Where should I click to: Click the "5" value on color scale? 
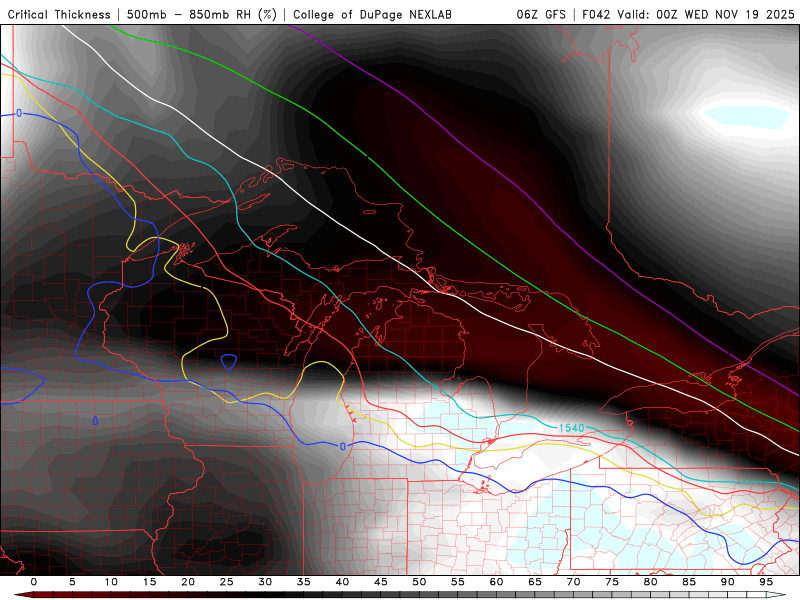click(72, 582)
